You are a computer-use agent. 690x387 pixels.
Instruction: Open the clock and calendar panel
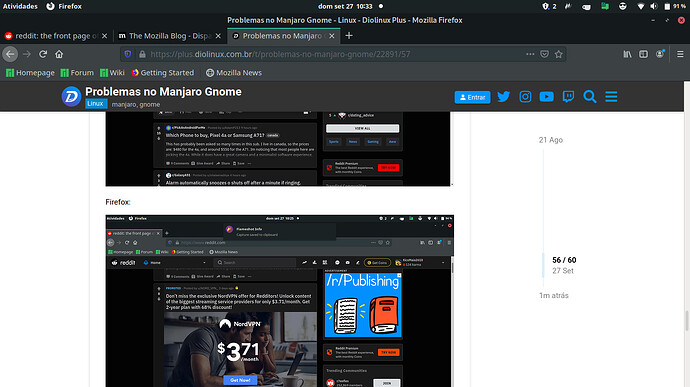(x=345, y=6)
